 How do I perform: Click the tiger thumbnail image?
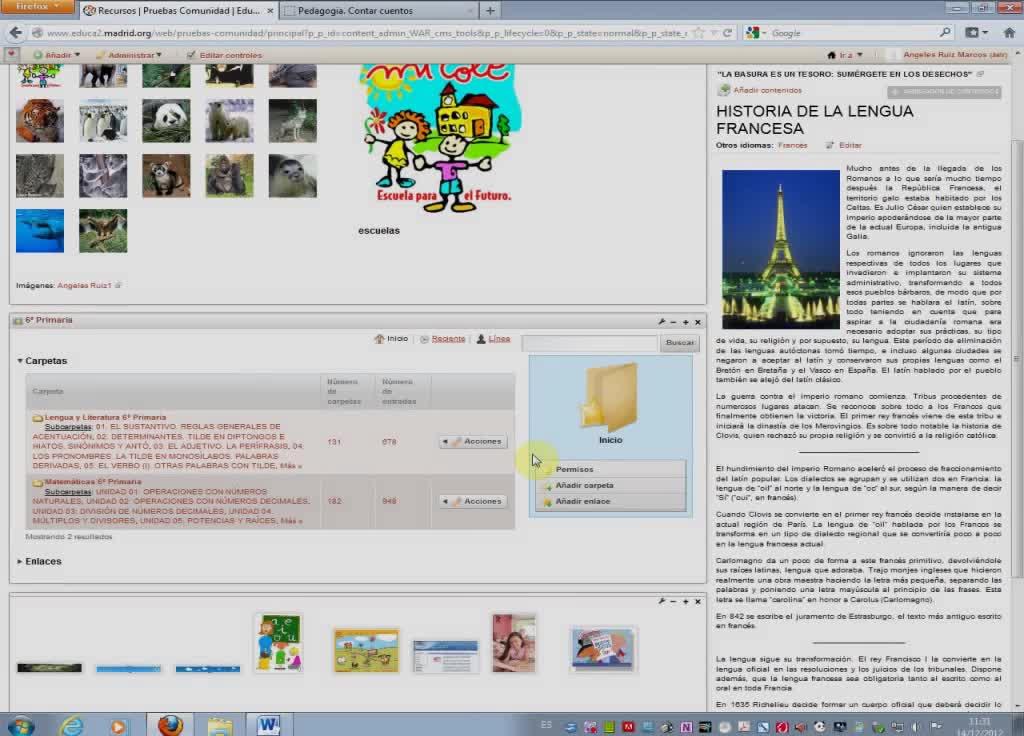[40, 120]
